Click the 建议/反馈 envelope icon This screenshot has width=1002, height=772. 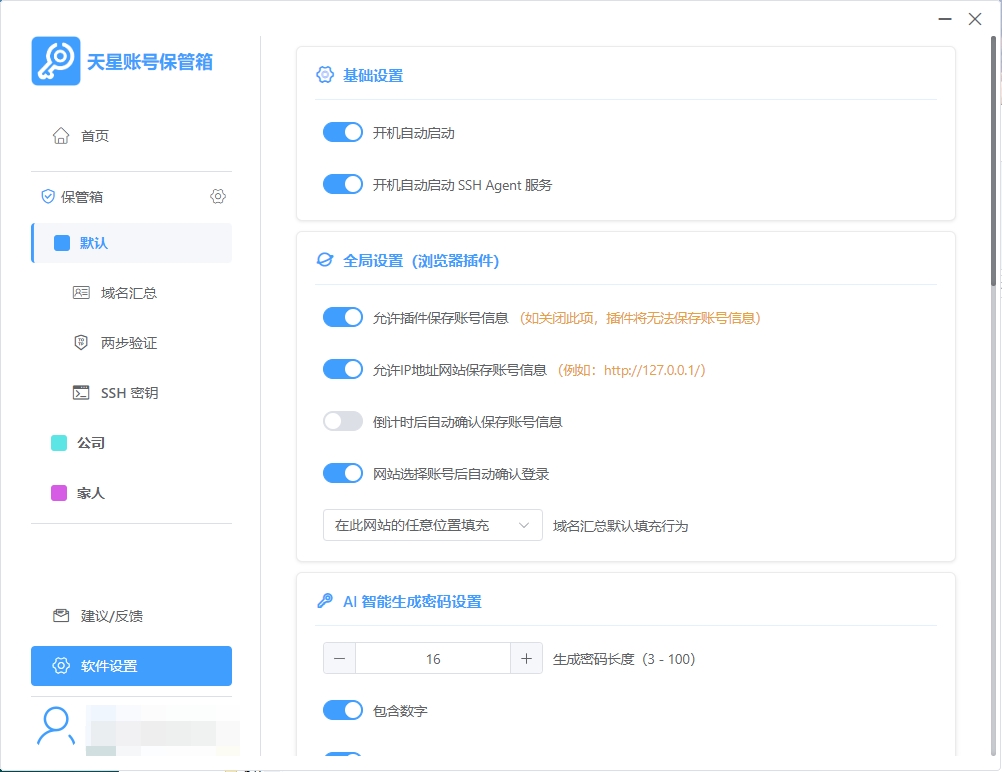(61, 616)
